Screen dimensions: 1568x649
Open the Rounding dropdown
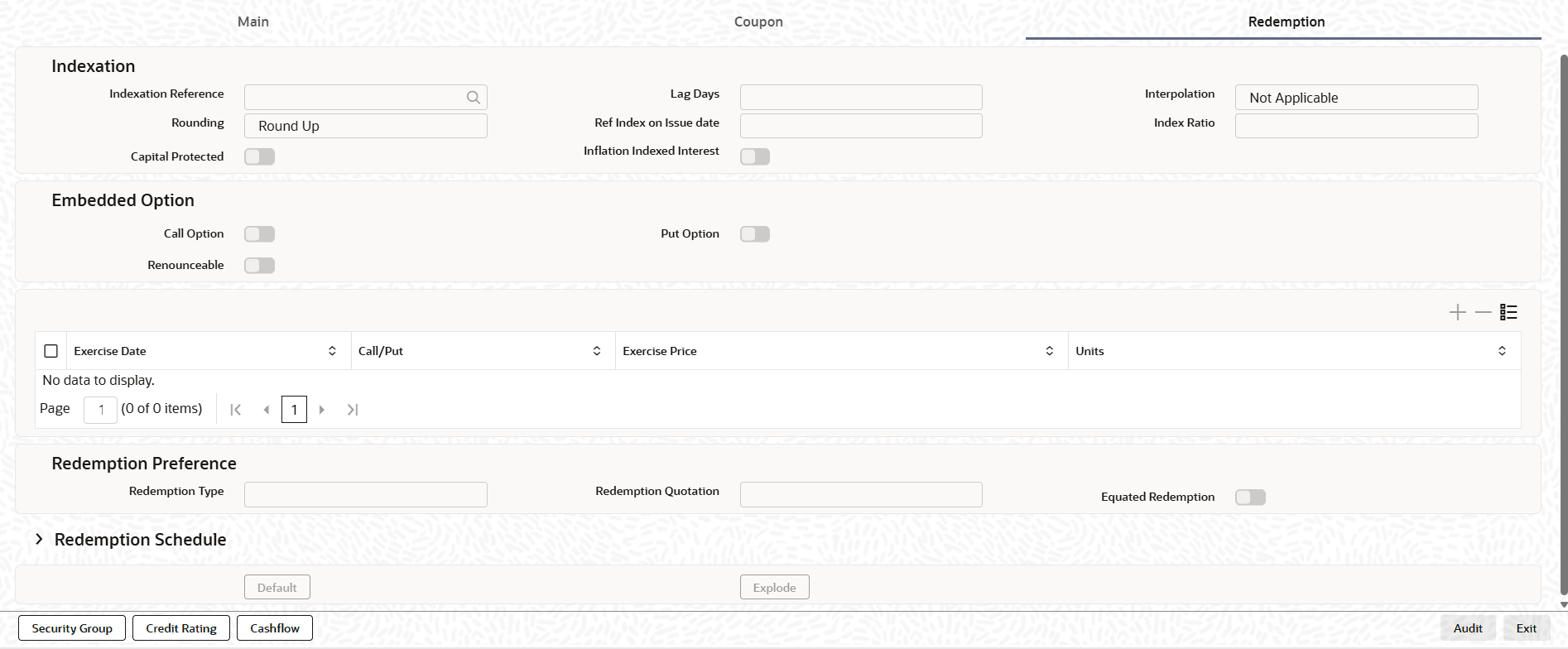click(366, 126)
